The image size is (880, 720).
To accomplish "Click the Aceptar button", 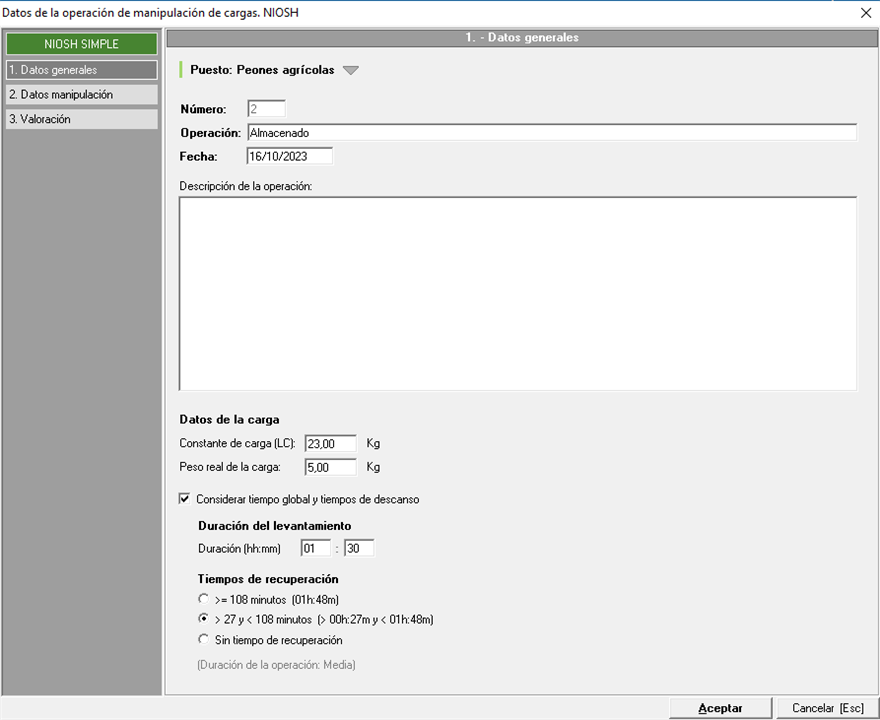I will pyautogui.click(x=720, y=708).
